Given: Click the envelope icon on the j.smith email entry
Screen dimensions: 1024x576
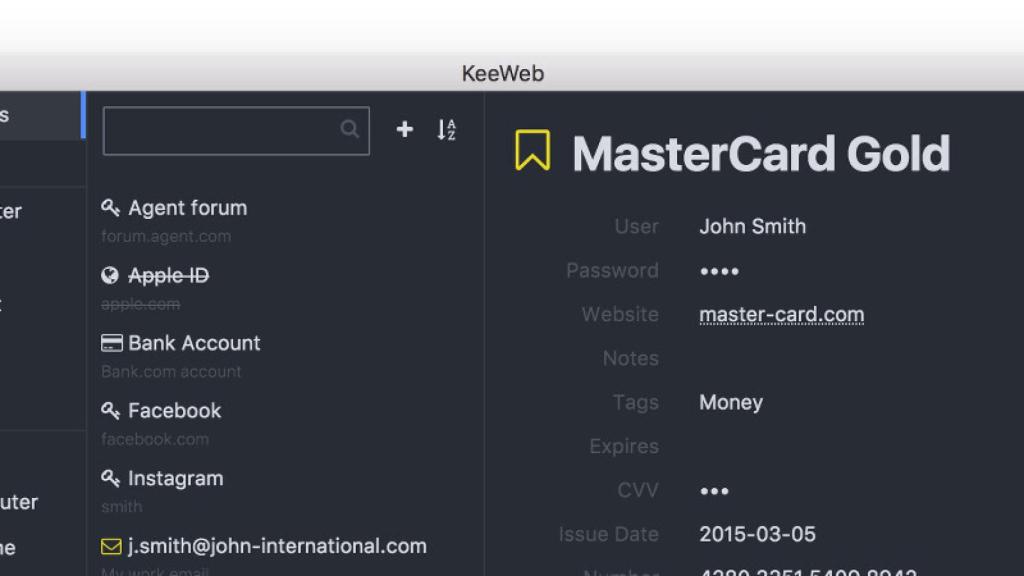Looking at the screenshot, I should [x=110, y=546].
